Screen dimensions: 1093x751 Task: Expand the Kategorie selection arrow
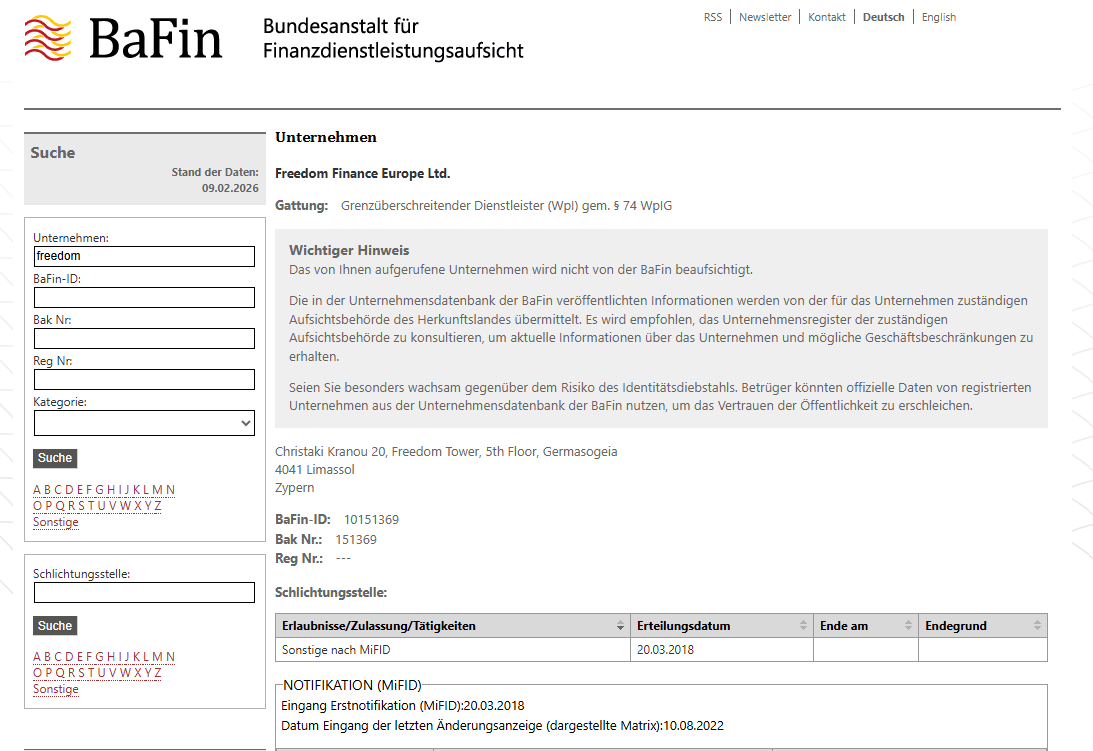[246, 422]
